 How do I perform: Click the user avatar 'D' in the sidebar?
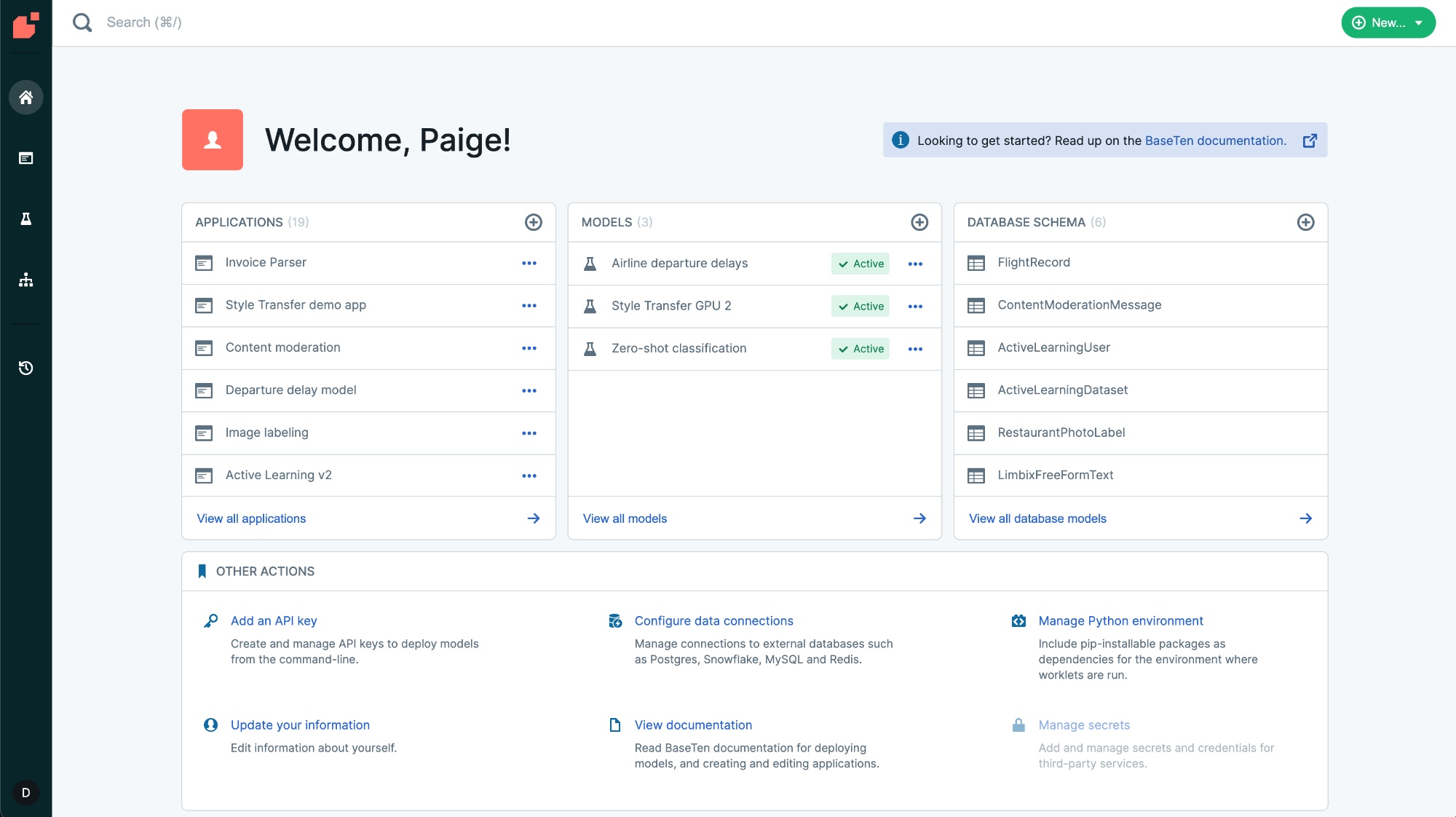pyautogui.click(x=26, y=792)
